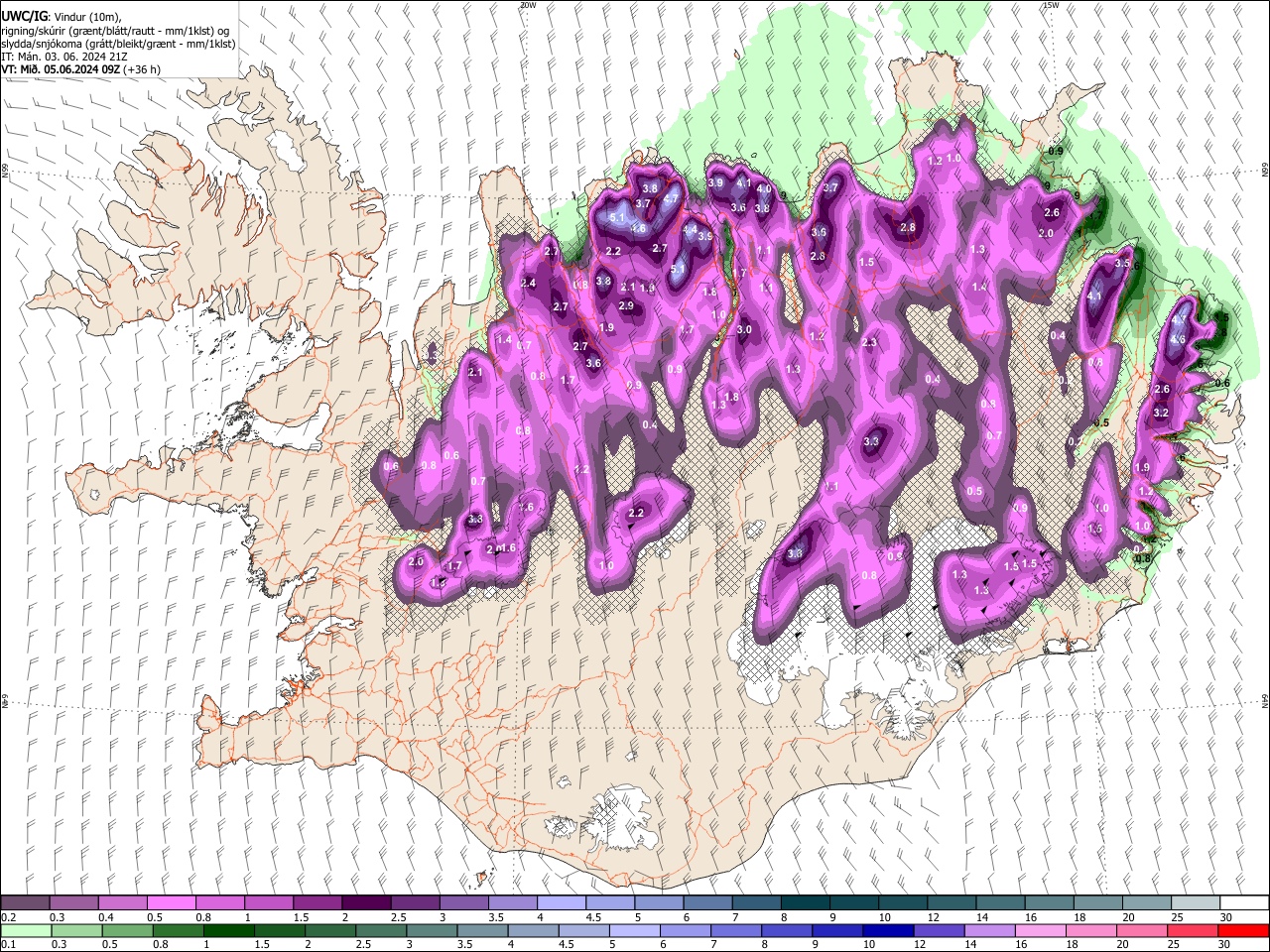Viewport: 1270px width, 952px height.
Task: Click the '0.2' label in top legend row
Action: tap(8, 917)
